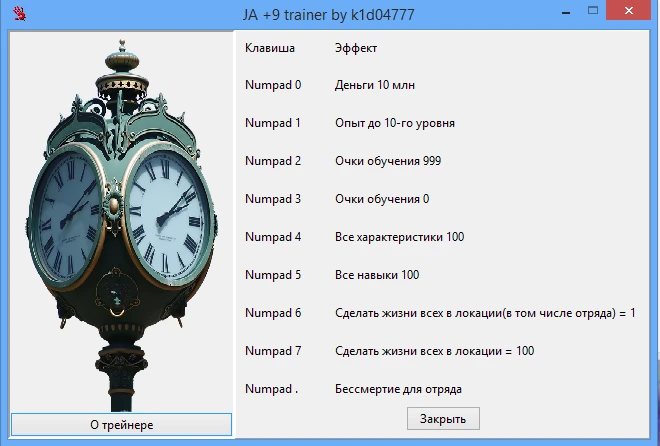Select the 'Numpad 4' key label
660x446 pixels.
(273, 237)
